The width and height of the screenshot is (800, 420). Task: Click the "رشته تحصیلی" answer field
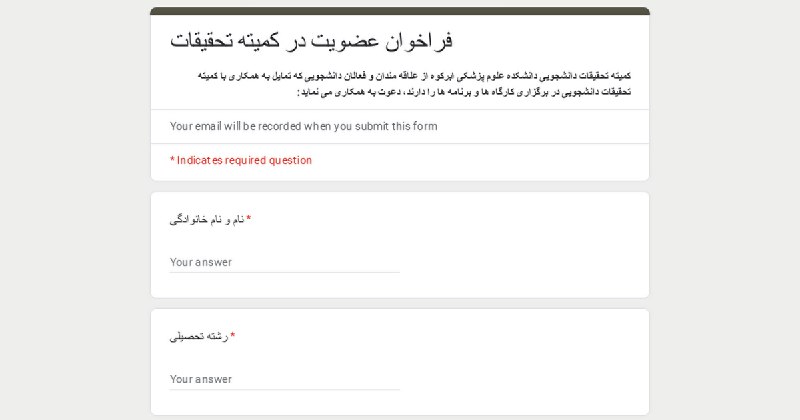(x=284, y=379)
